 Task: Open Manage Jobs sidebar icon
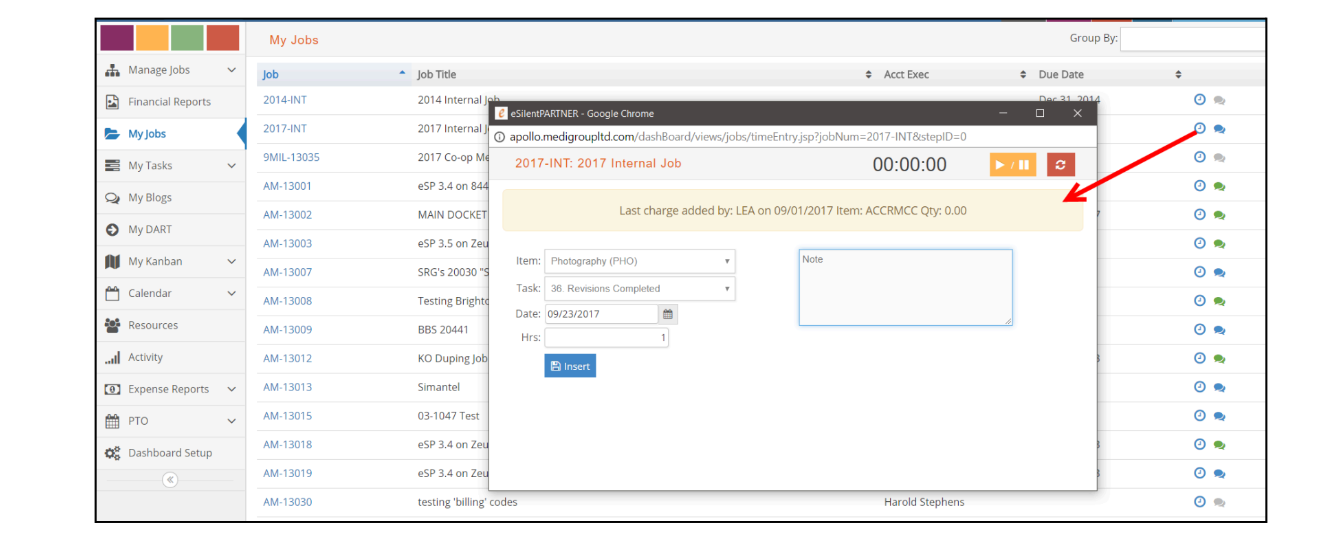click(113, 70)
